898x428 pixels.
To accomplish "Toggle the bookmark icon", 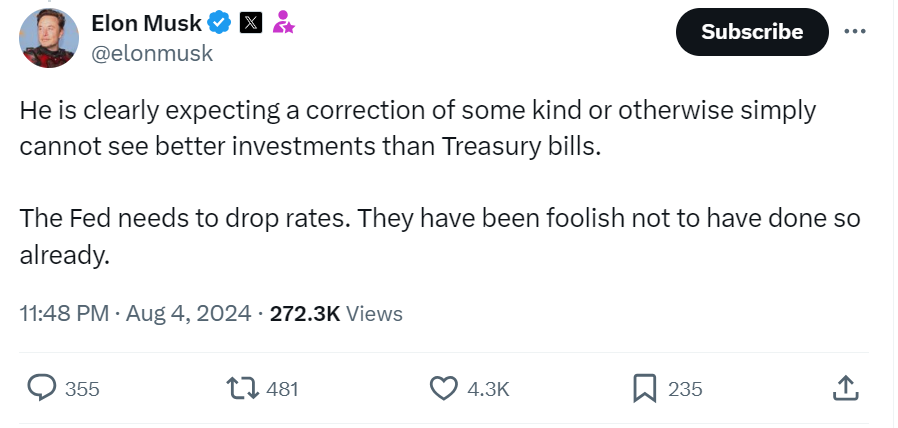I will [645, 388].
